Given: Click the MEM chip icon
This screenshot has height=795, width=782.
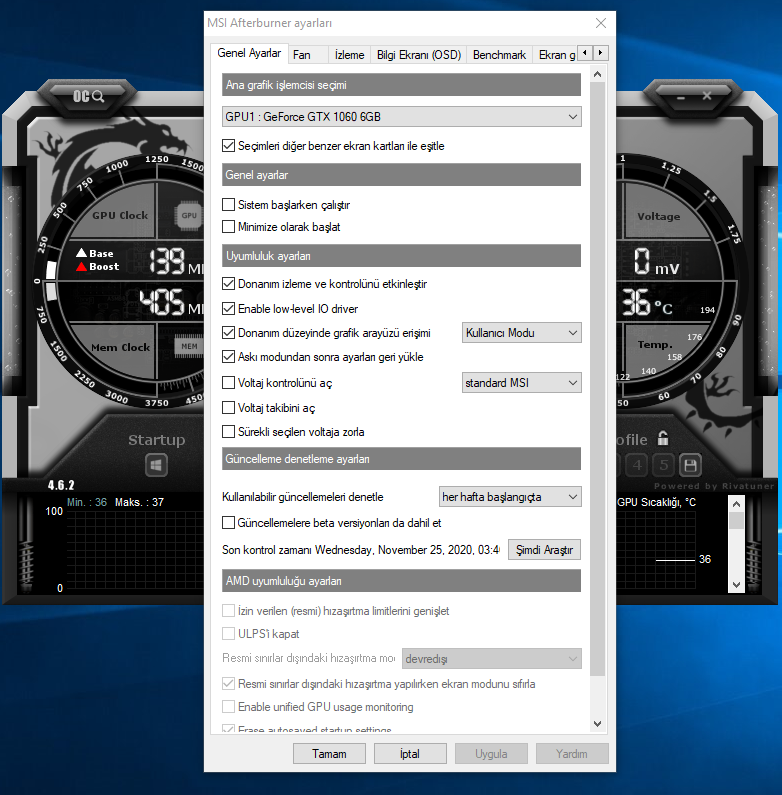Looking at the screenshot, I should click(189, 346).
